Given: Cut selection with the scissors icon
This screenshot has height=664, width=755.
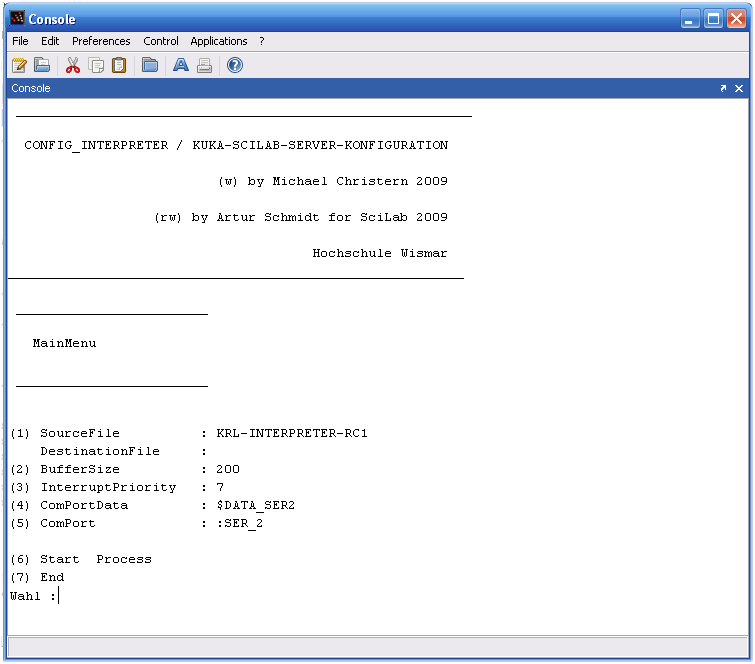Looking at the screenshot, I should click(73, 66).
